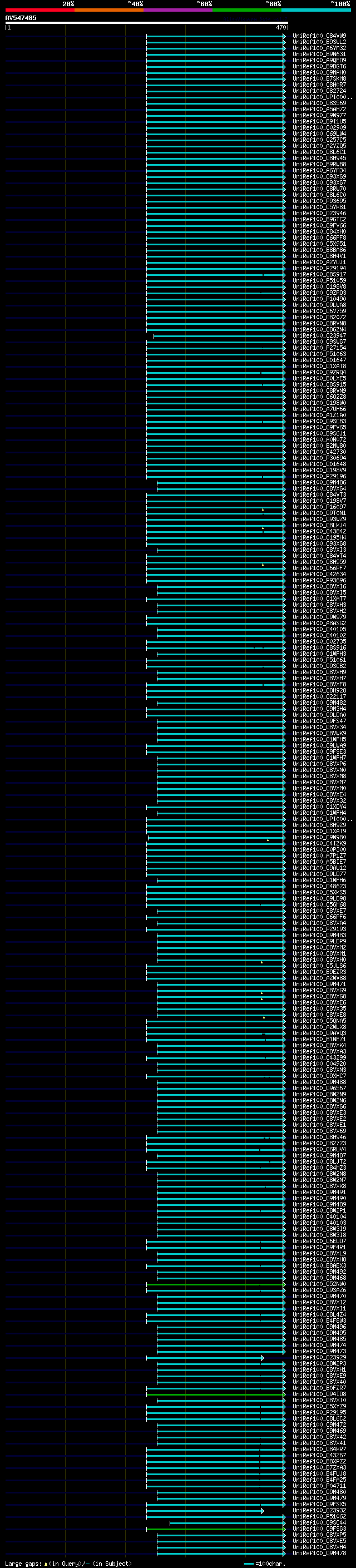356x1568 pixels.
Task: Open hit UniRef100_Q8S569
Action: [319, 103]
